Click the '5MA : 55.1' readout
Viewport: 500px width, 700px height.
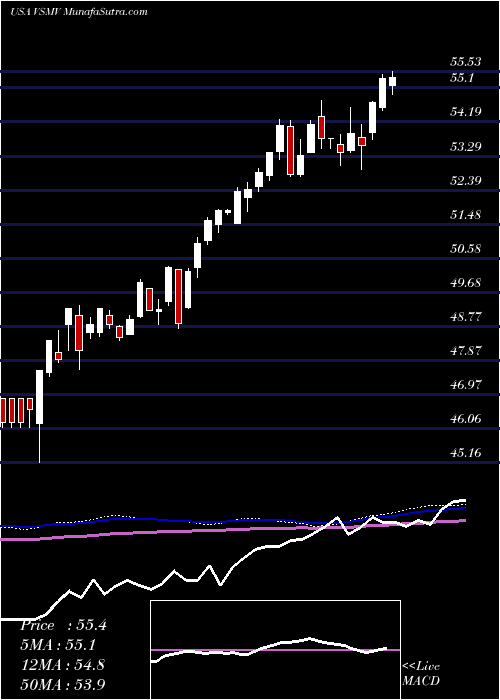click(x=58, y=645)
